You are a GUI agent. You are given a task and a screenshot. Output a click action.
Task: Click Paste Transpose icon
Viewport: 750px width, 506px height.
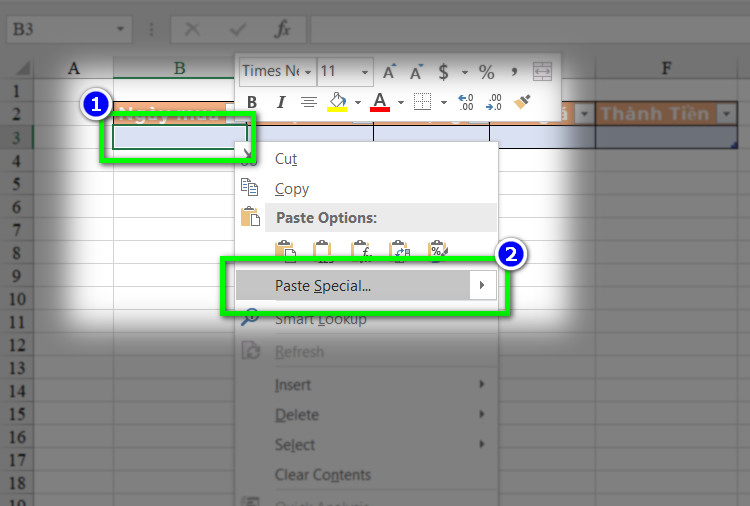tap(399, 251)
